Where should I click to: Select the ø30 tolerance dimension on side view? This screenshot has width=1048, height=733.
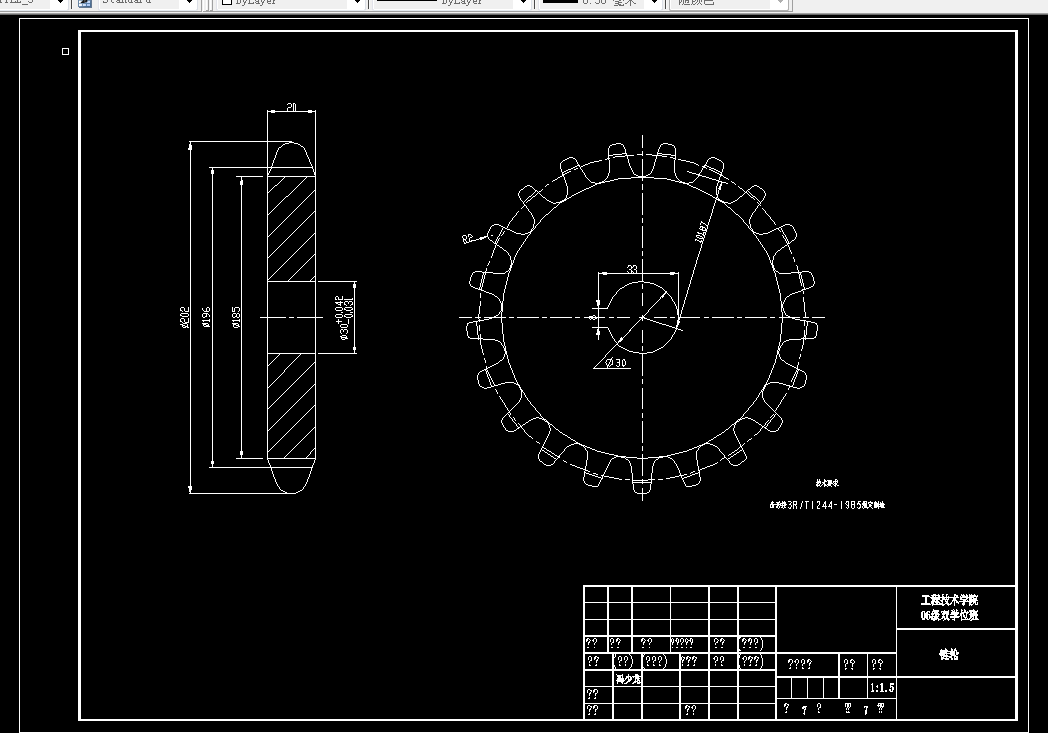tap(345, 318)
